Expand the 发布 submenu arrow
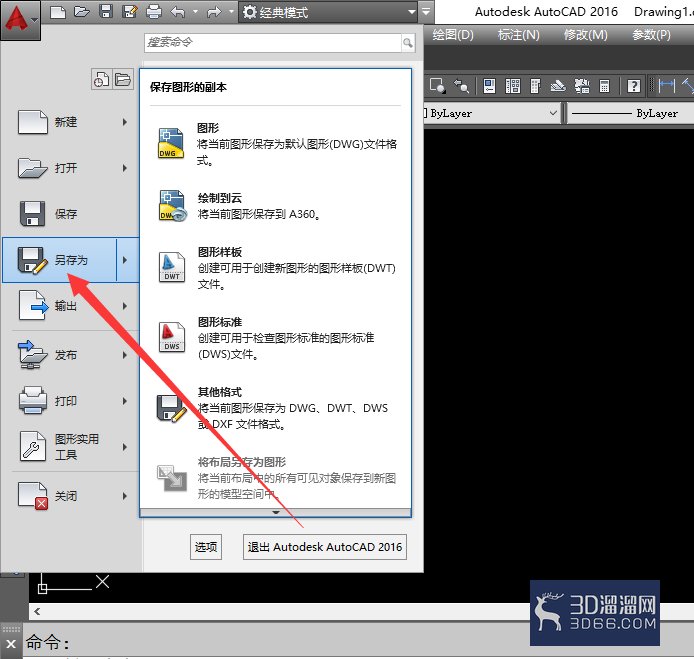Image resolution: width=694 pixels, height=659 pixels. [x=125, y=355]
